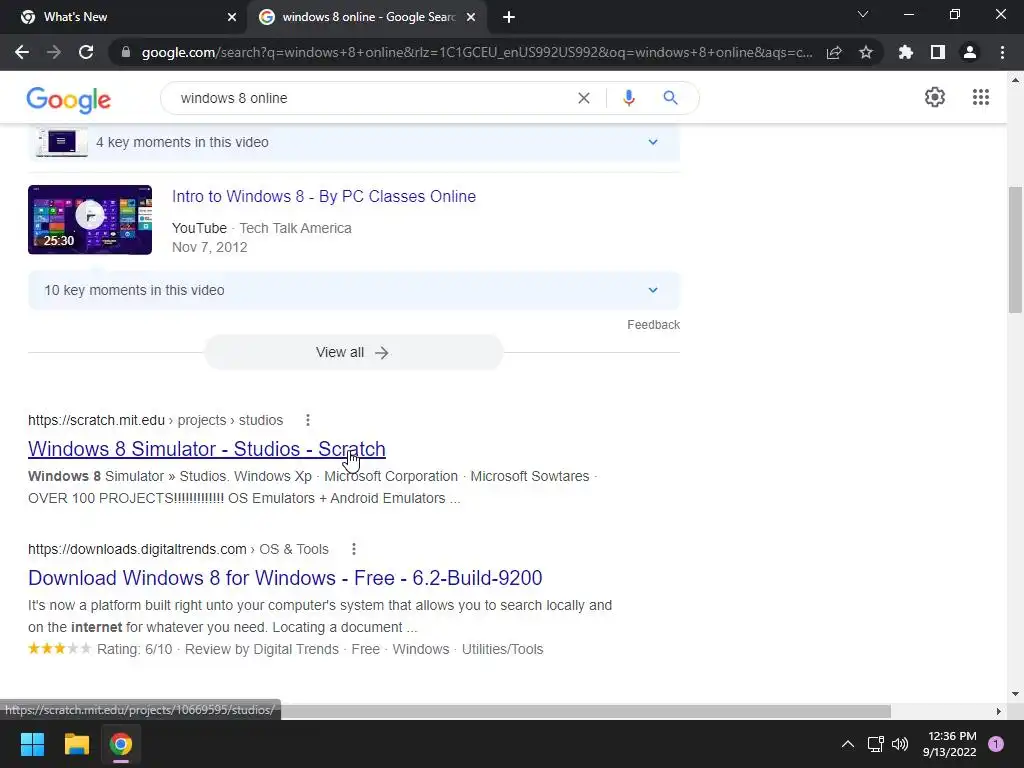
Task: Click View all videos button
Action: pos(353,352)
